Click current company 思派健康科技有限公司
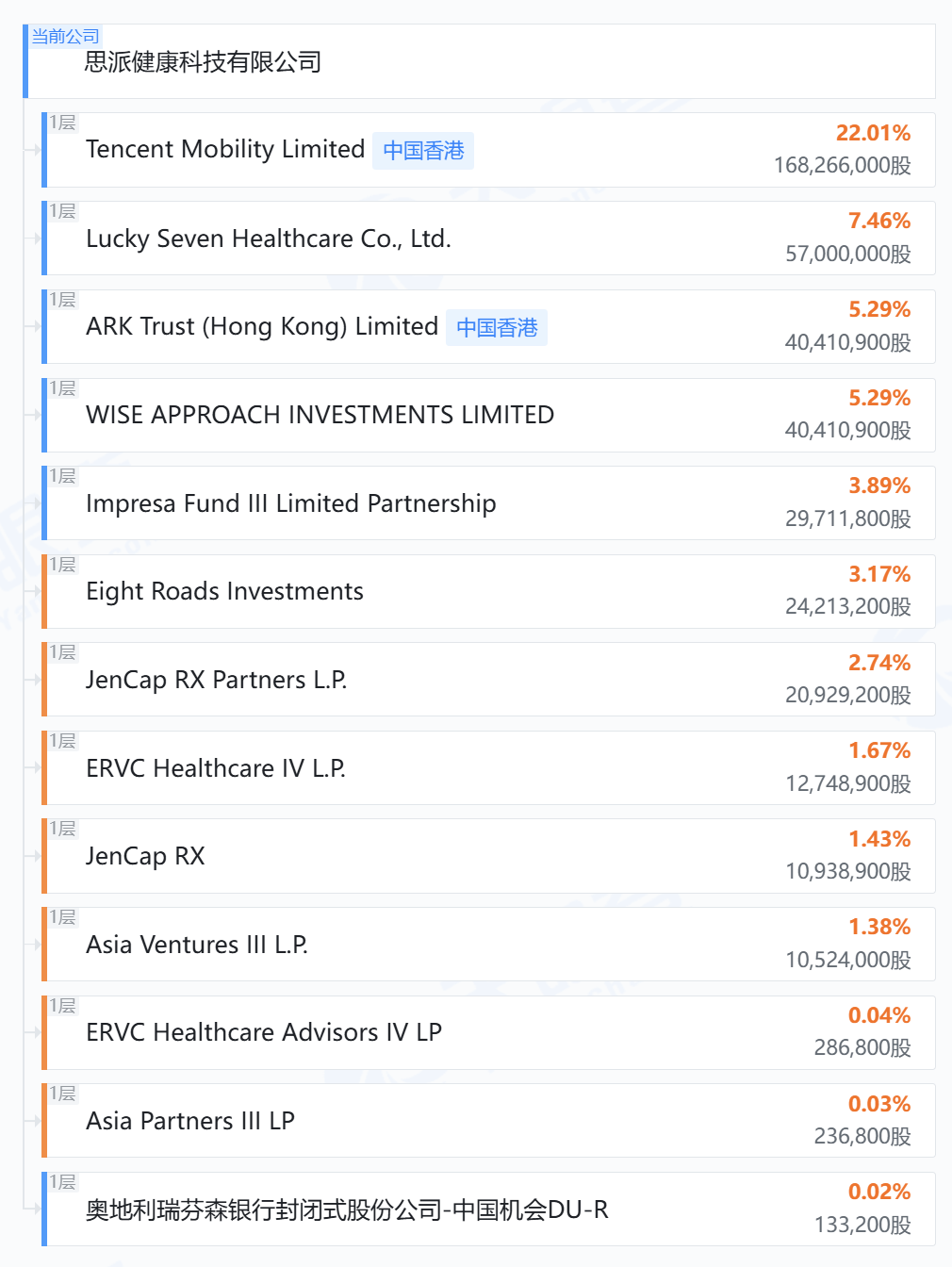 click(x=203, y=62)
